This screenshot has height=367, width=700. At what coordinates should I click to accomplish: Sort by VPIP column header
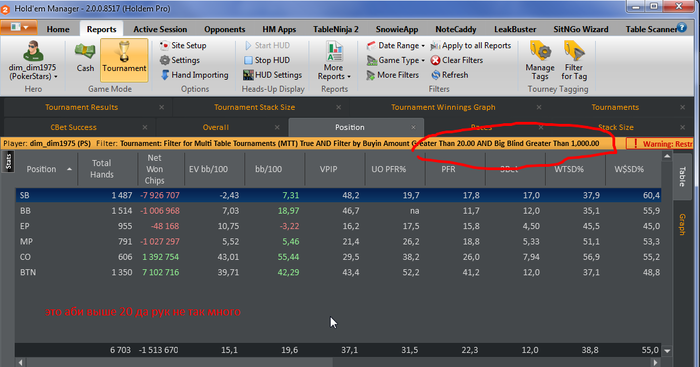335,169
